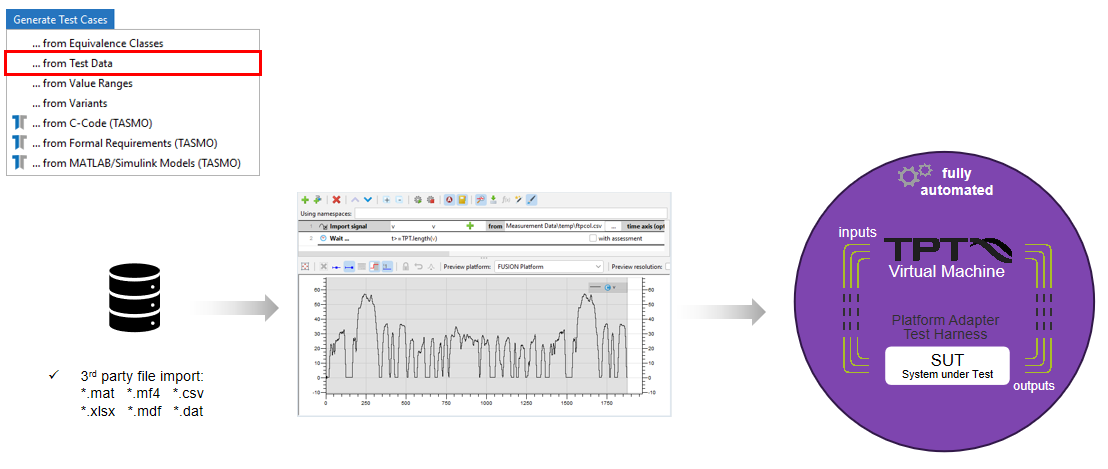1108x469 pixels.
Task: Click the blue move down arrow icon
Action: (x=368, y=200)
